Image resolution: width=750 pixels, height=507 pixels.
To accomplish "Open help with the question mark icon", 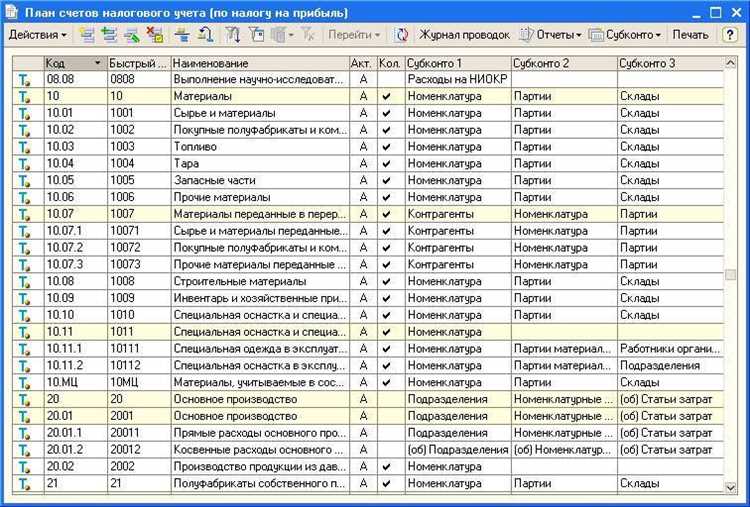I will click(730, 35).
